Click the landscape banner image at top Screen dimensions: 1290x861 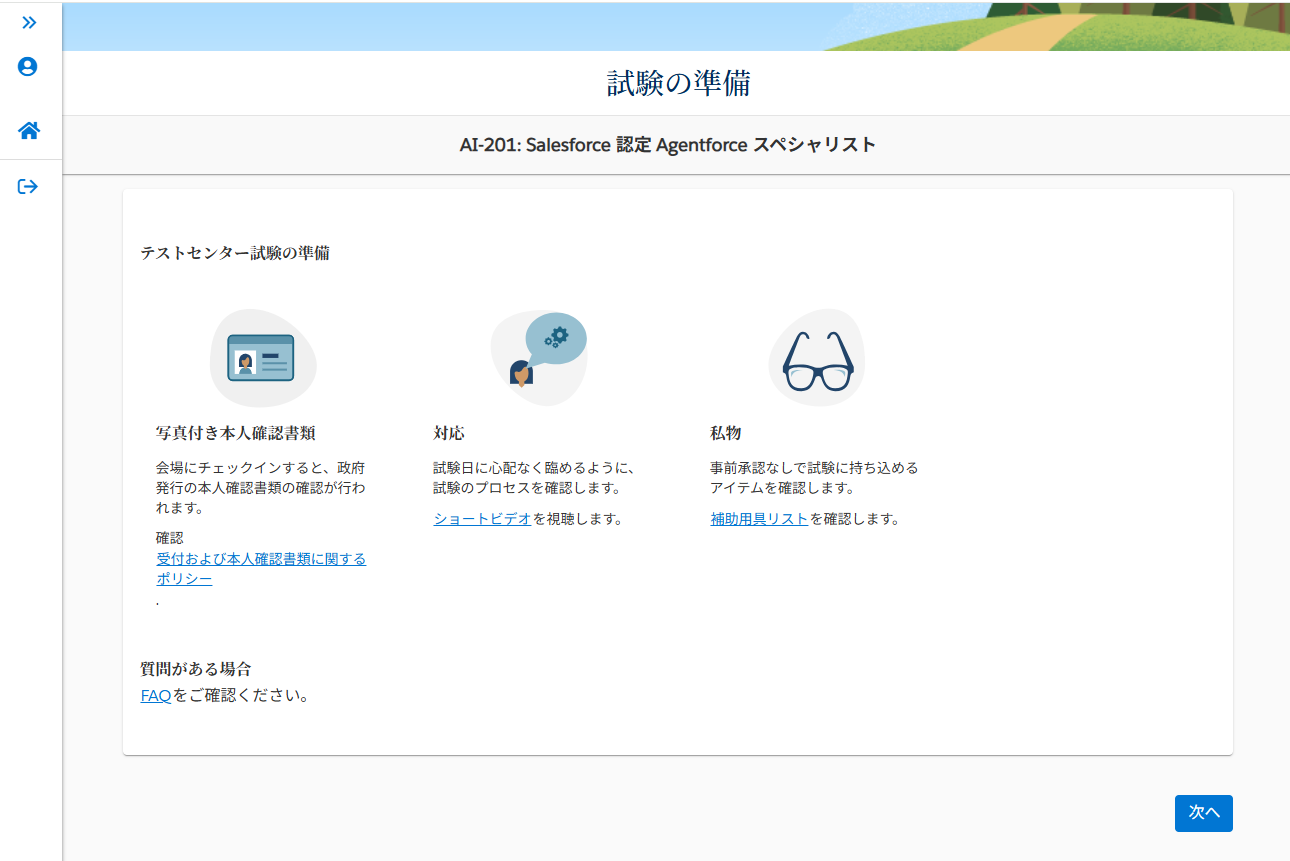coord(676,27)
